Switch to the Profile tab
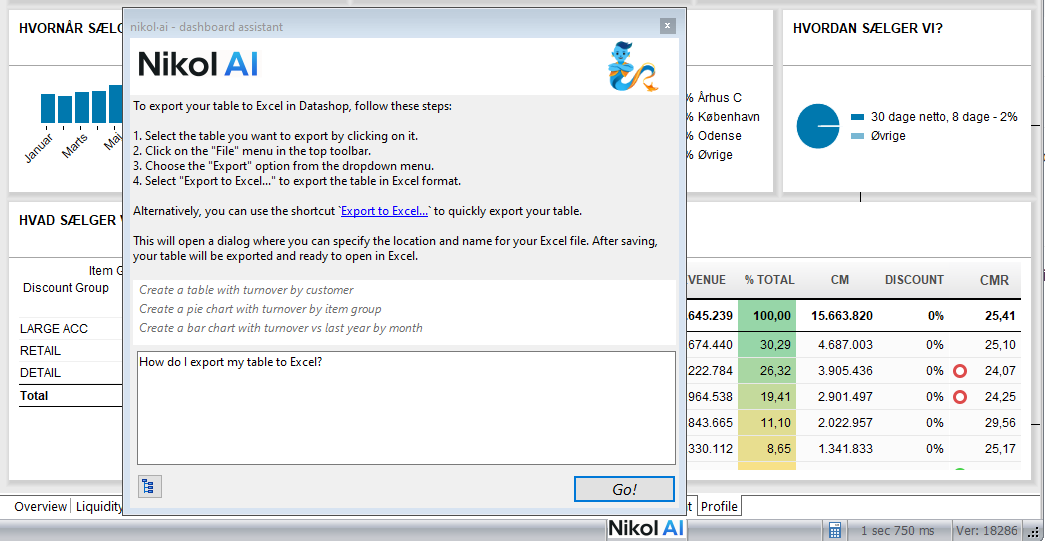The height and width of the screenshot is (541, 1045). tap(719, 506)
